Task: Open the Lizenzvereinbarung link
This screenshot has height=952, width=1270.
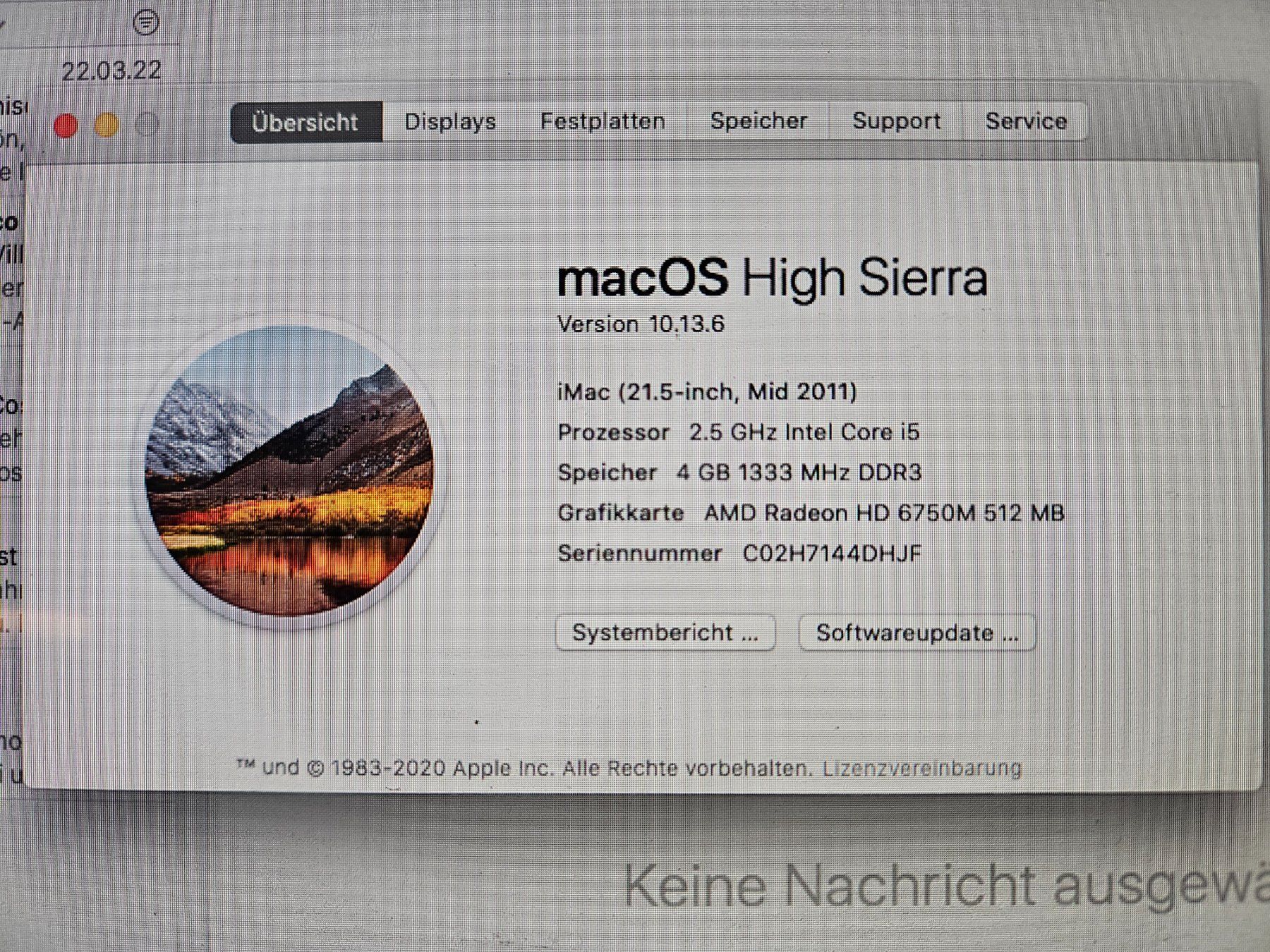Action: coord(922,768)
